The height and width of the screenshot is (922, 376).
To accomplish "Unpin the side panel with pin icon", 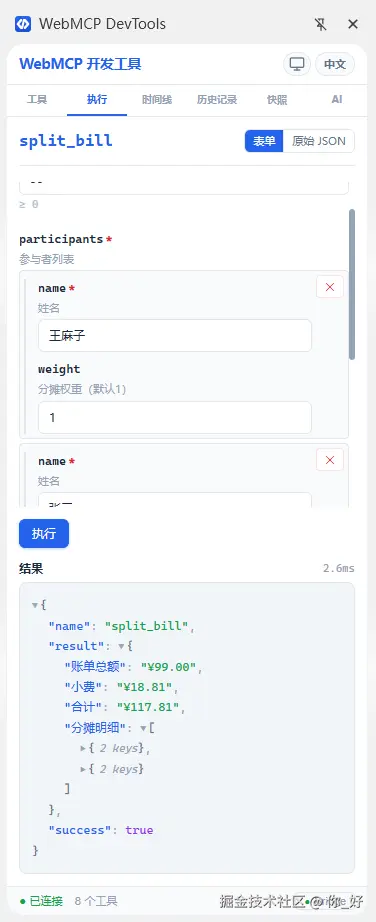I will [320, 24].
